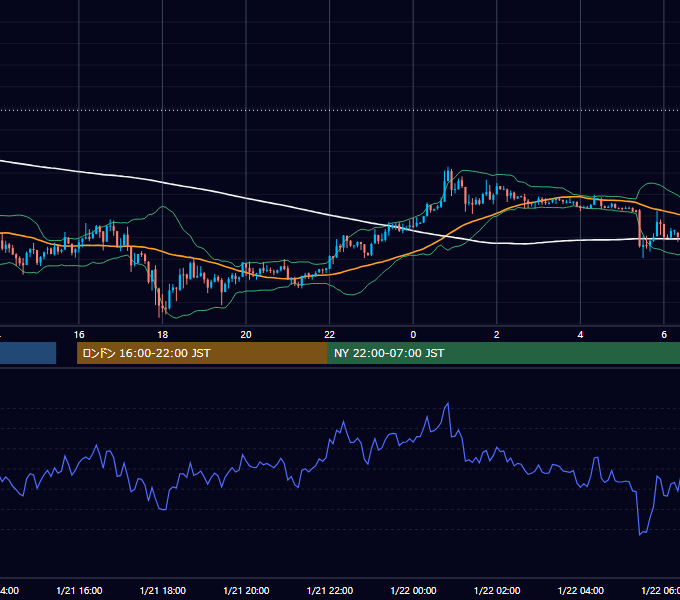The width and height of the screenshot is (680, 600).
Task: Click the 1/21 18:00 label on the lower axis
Action: (163, 590)
